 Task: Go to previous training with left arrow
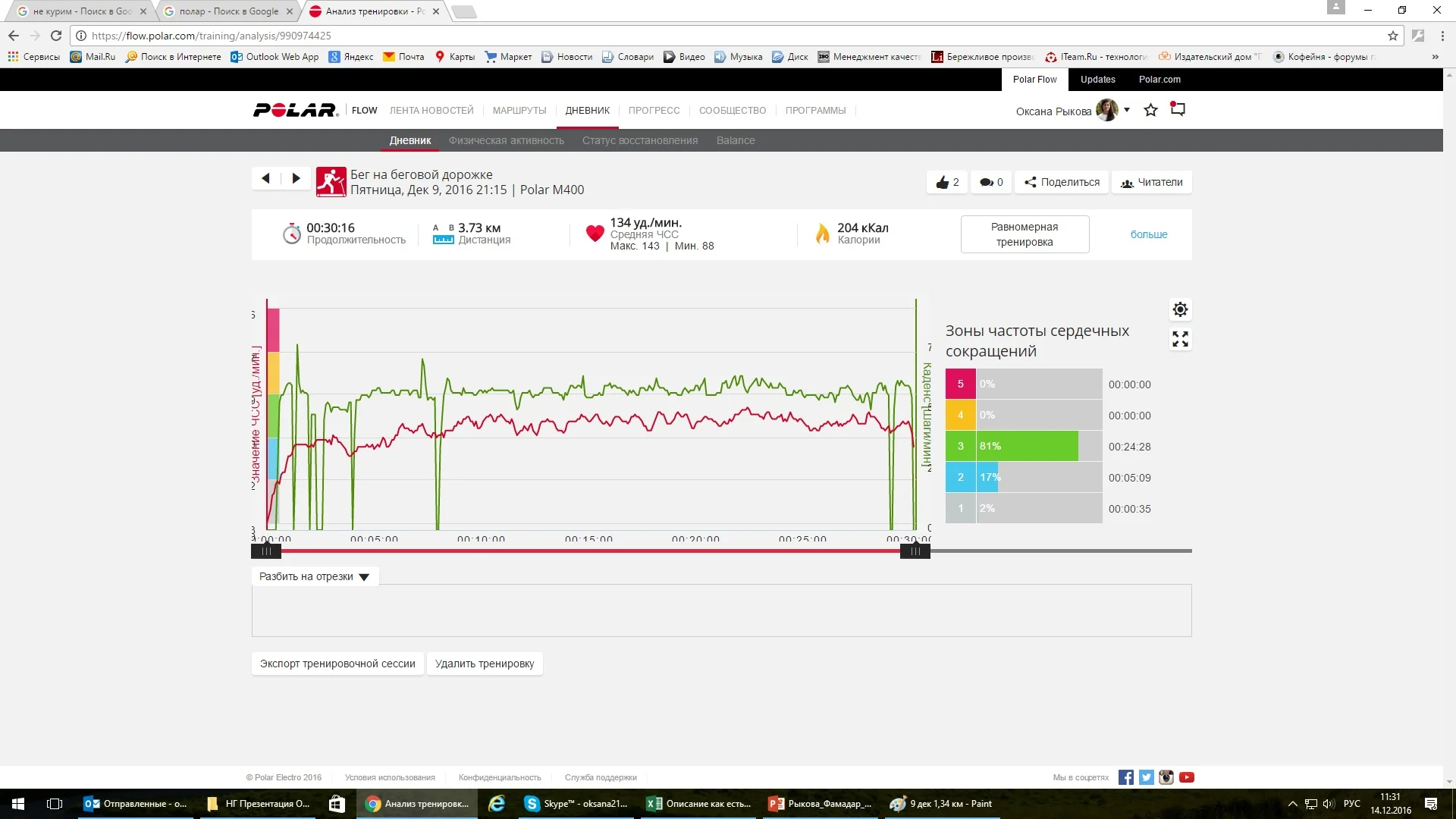(x=265, y=178)
